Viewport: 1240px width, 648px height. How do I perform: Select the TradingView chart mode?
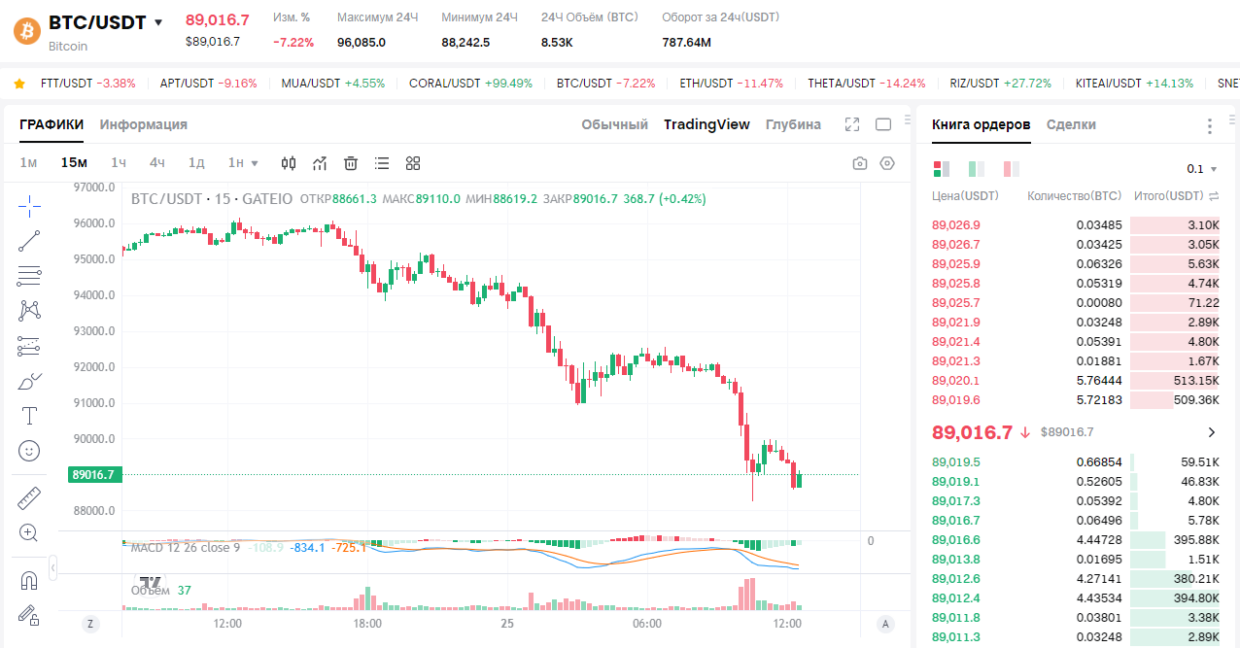coord(707,124)
